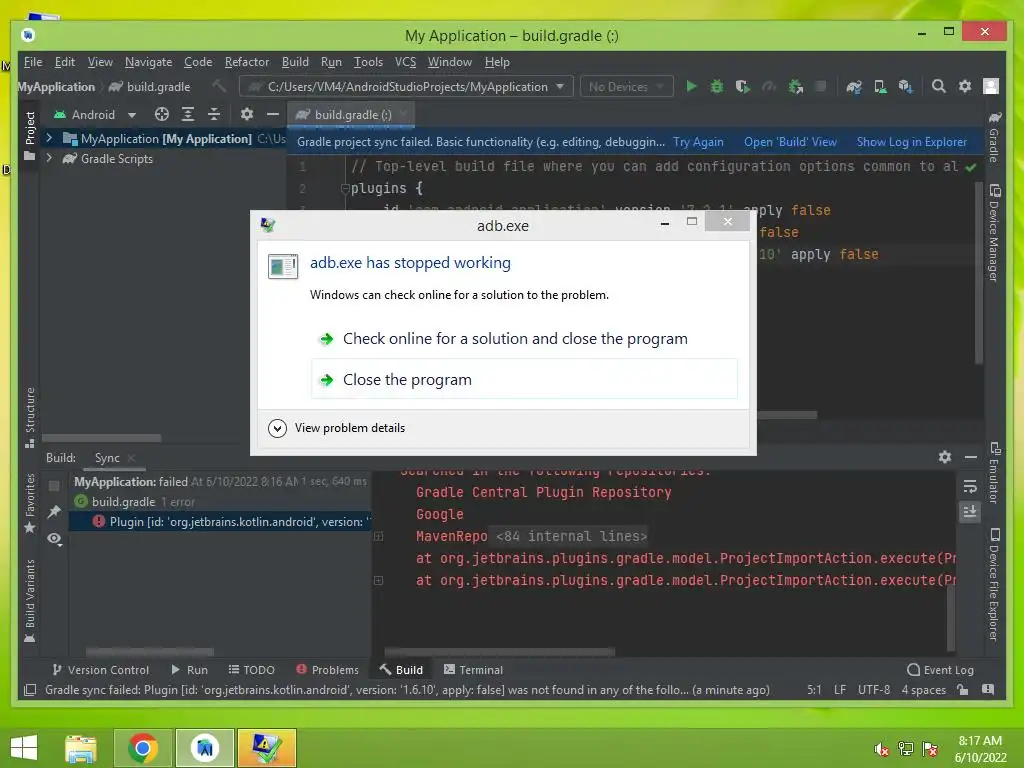The width and height of the screenshot is (1024, 768).
Task: Click the stop build square icon
Action: [x=54, y=485]
